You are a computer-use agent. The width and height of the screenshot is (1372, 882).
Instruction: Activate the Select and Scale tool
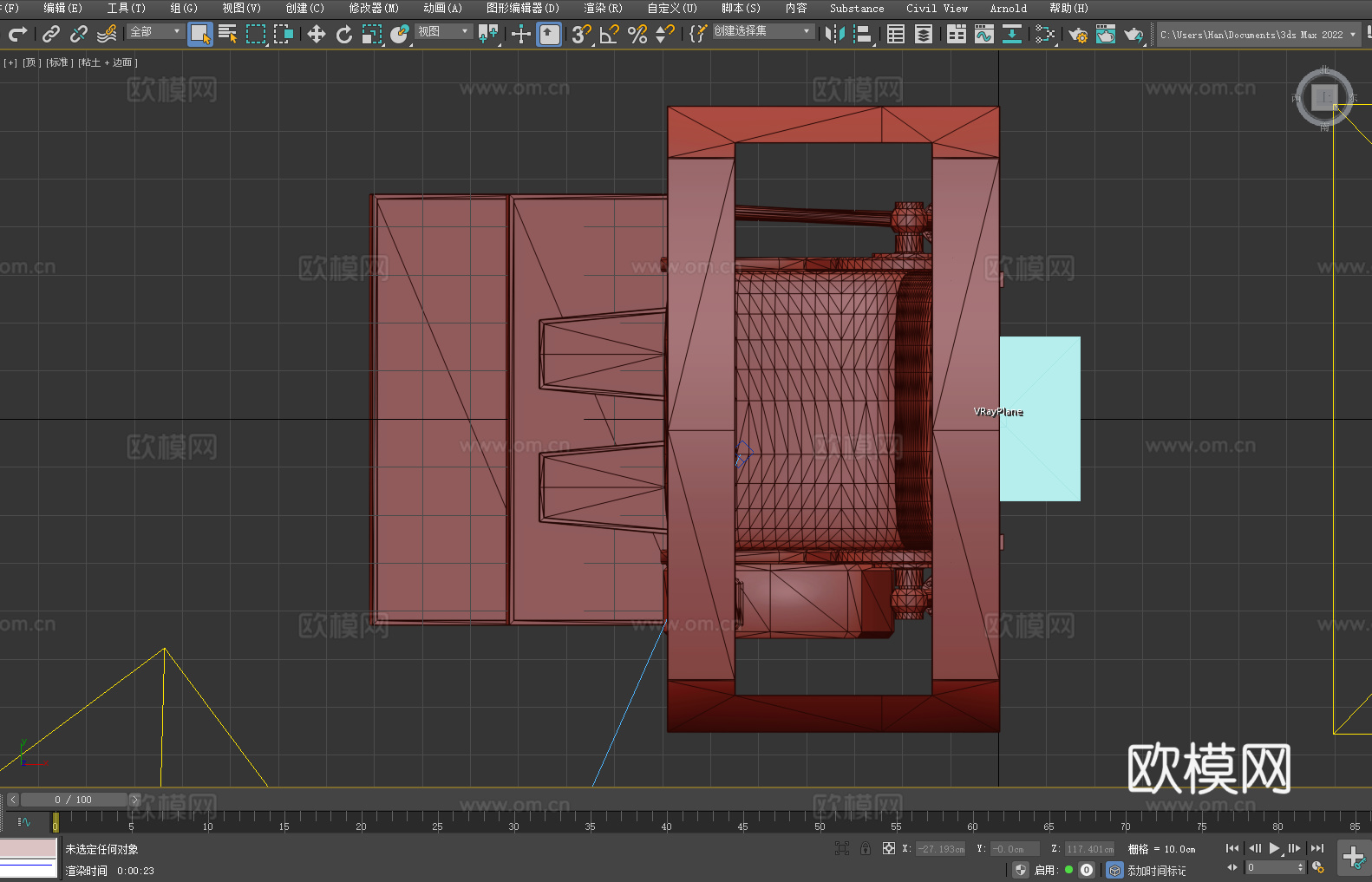(372, 34)
